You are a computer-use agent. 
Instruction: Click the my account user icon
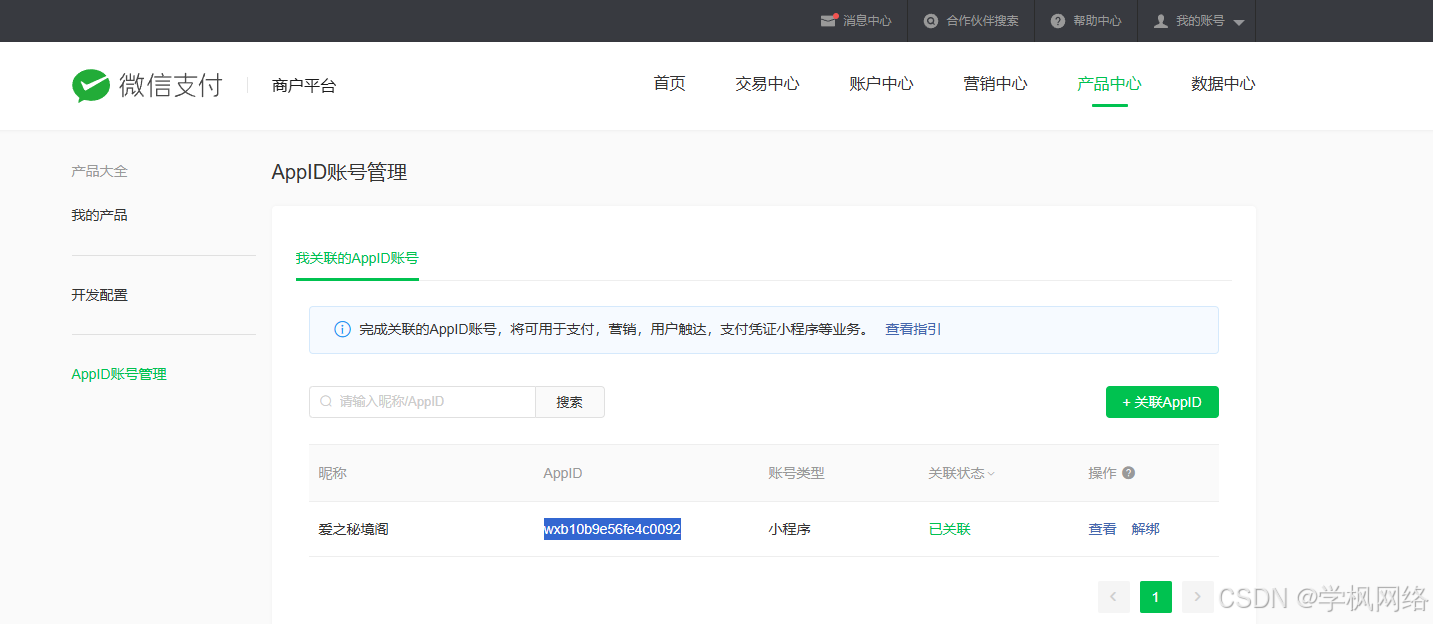1161,20
